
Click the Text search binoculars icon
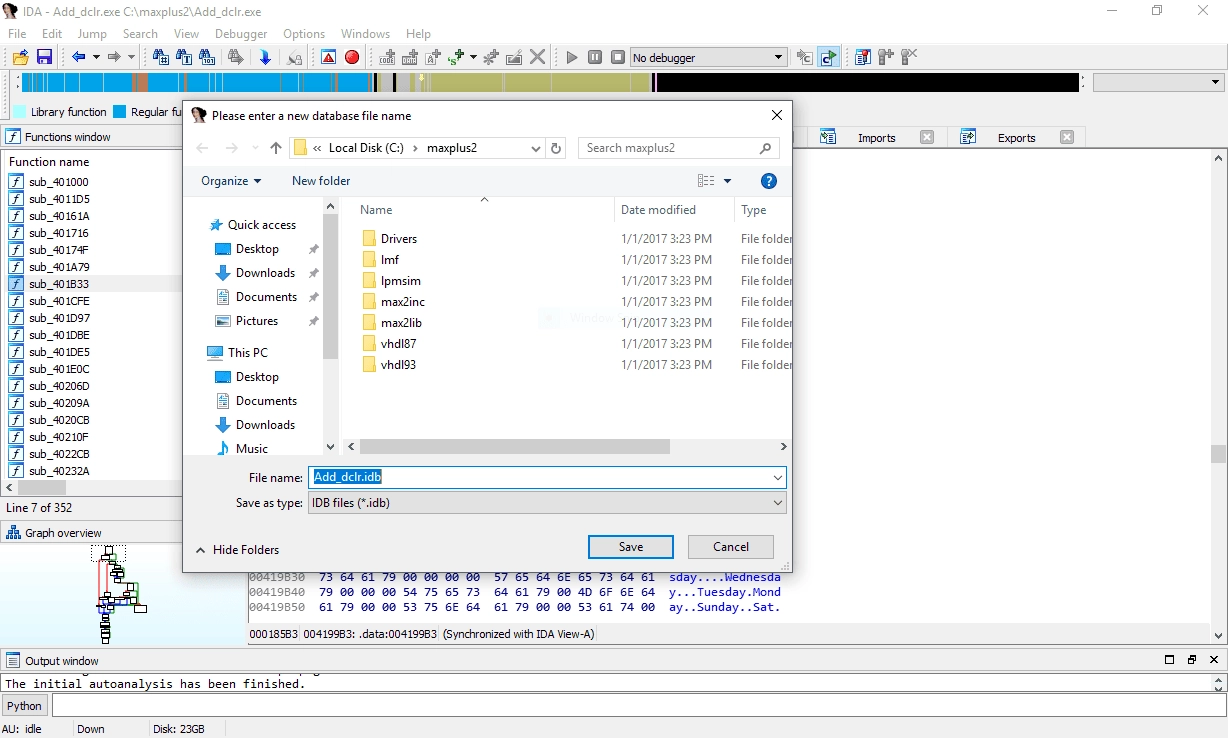point(184,57)
